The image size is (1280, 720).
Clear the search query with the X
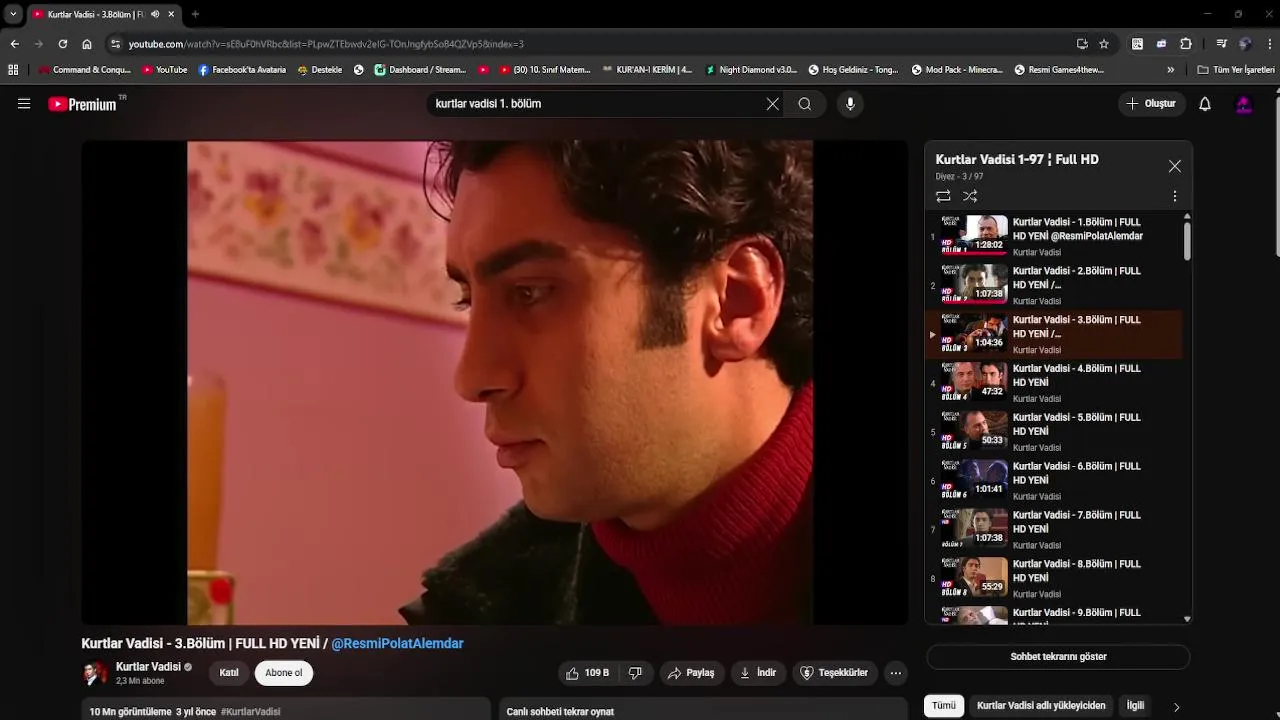772,104
